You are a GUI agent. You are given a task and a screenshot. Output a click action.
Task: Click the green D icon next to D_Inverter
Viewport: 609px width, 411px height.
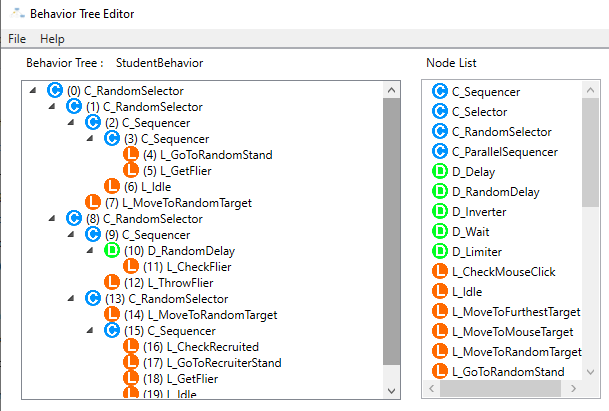tap(439, 212)
